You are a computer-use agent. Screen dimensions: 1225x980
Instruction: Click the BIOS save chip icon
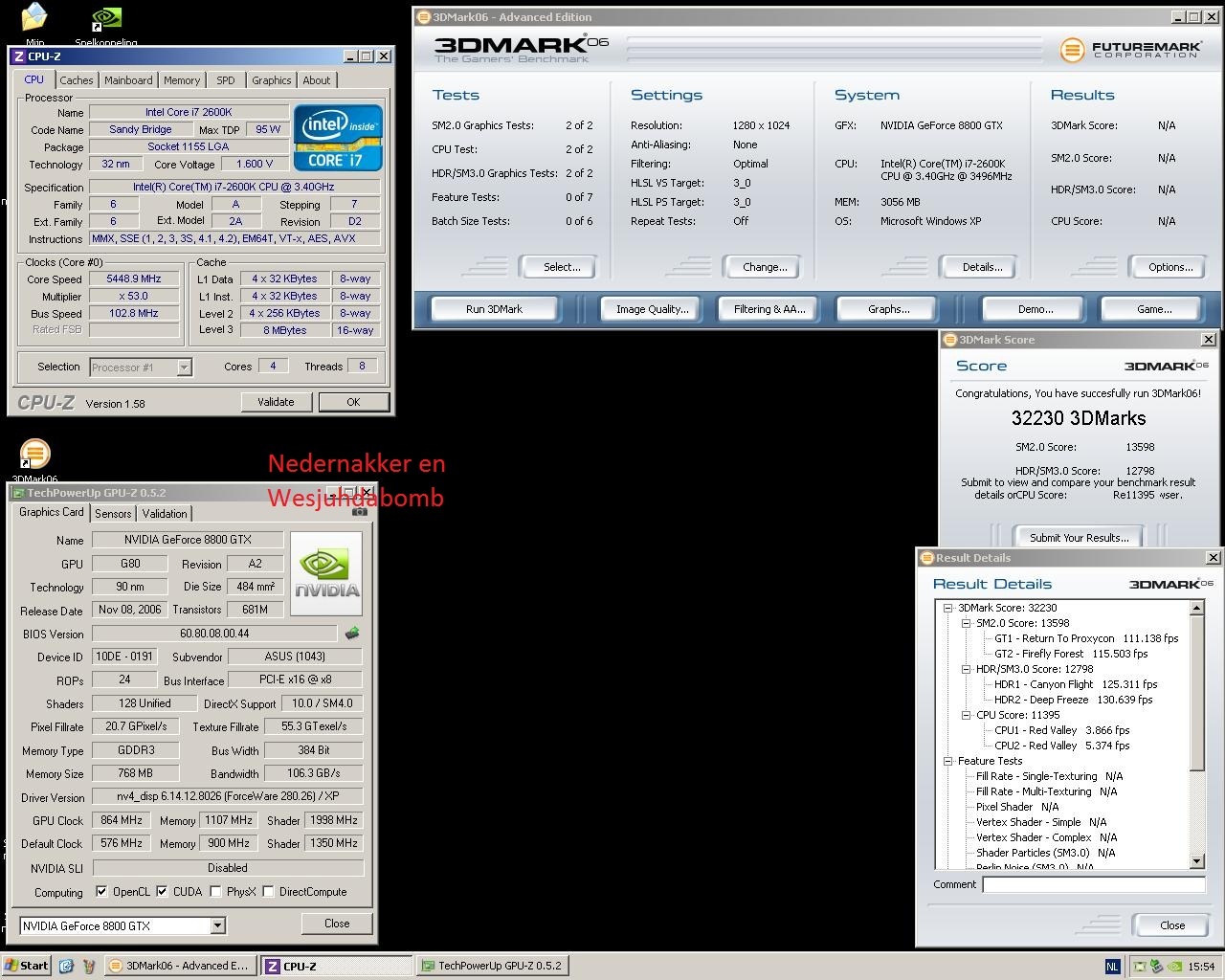[x=352, y=634]
